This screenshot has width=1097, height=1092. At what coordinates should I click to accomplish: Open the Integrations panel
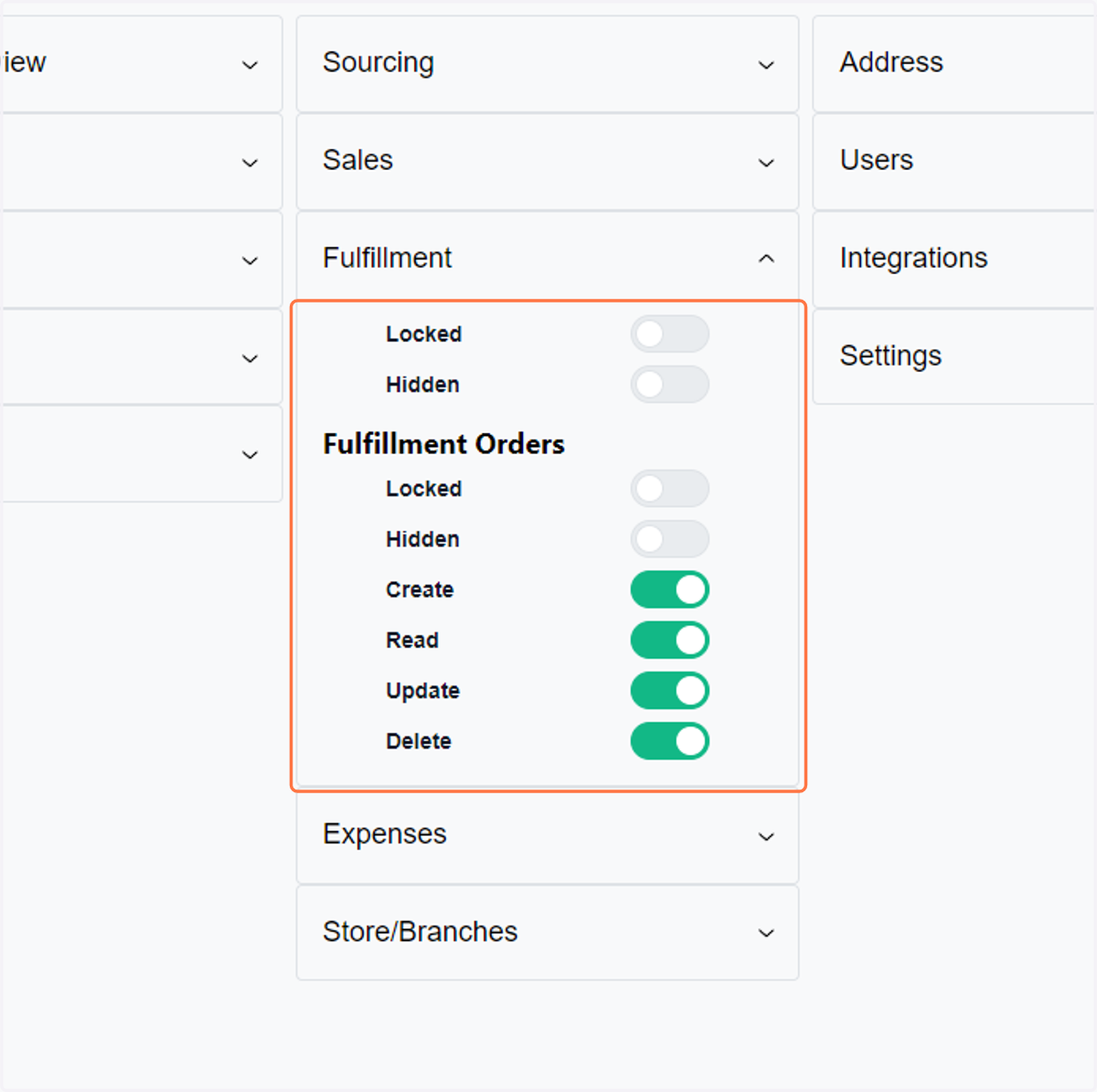954,259
